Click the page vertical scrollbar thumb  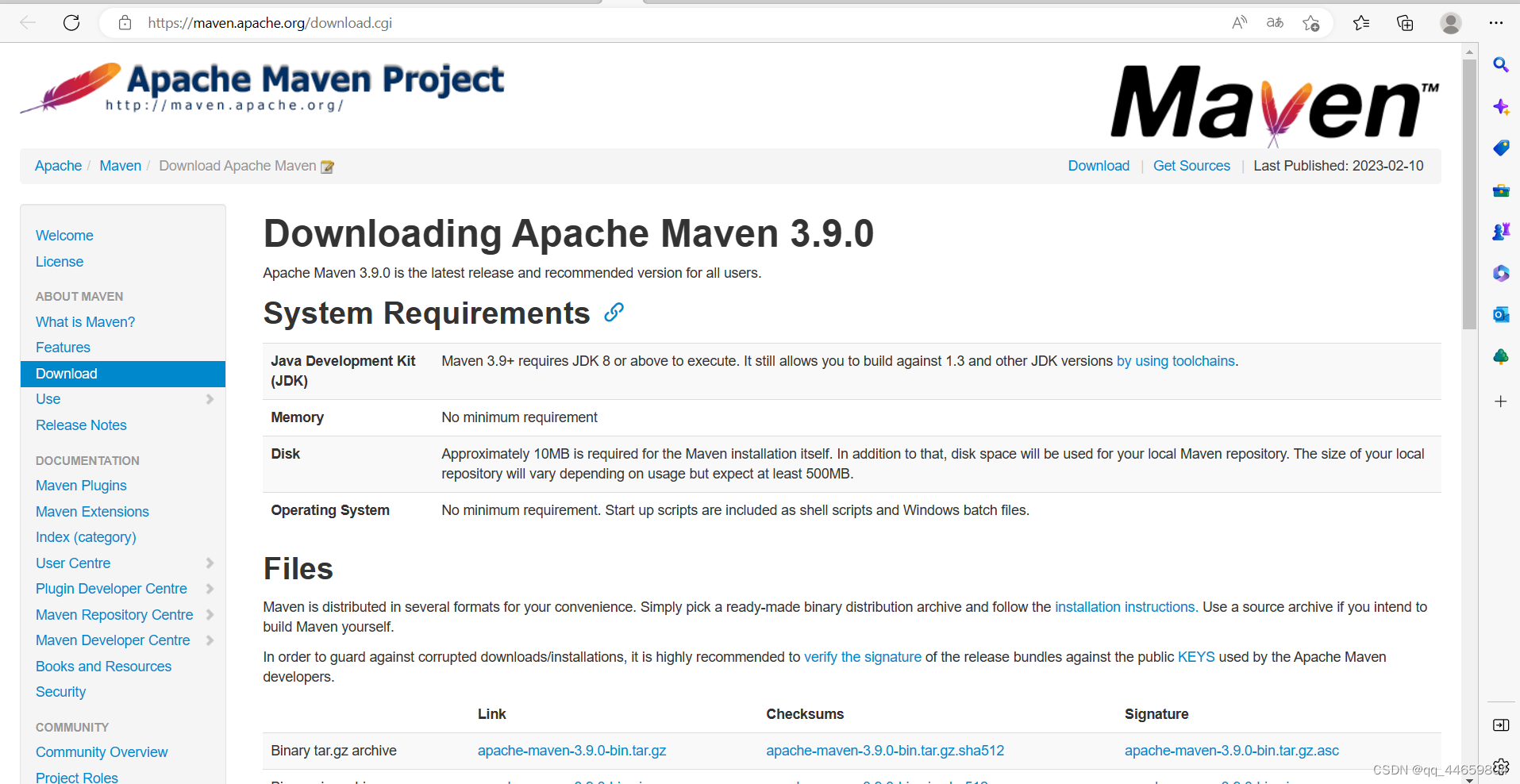[x=1469, y=194]
